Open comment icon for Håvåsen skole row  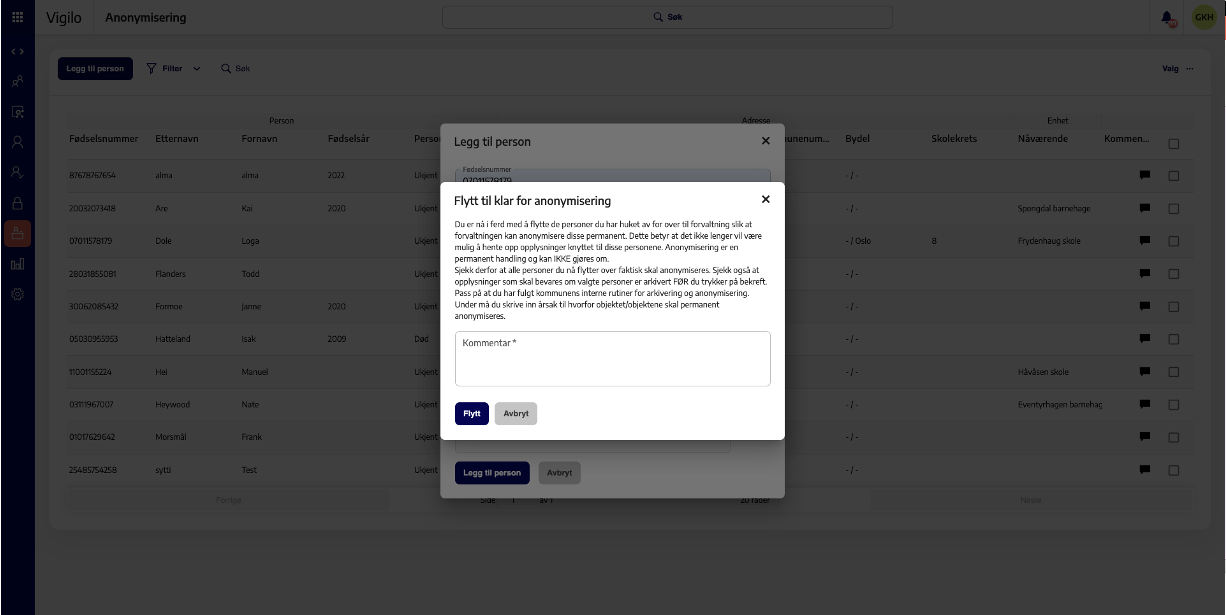click(1145, 371)
